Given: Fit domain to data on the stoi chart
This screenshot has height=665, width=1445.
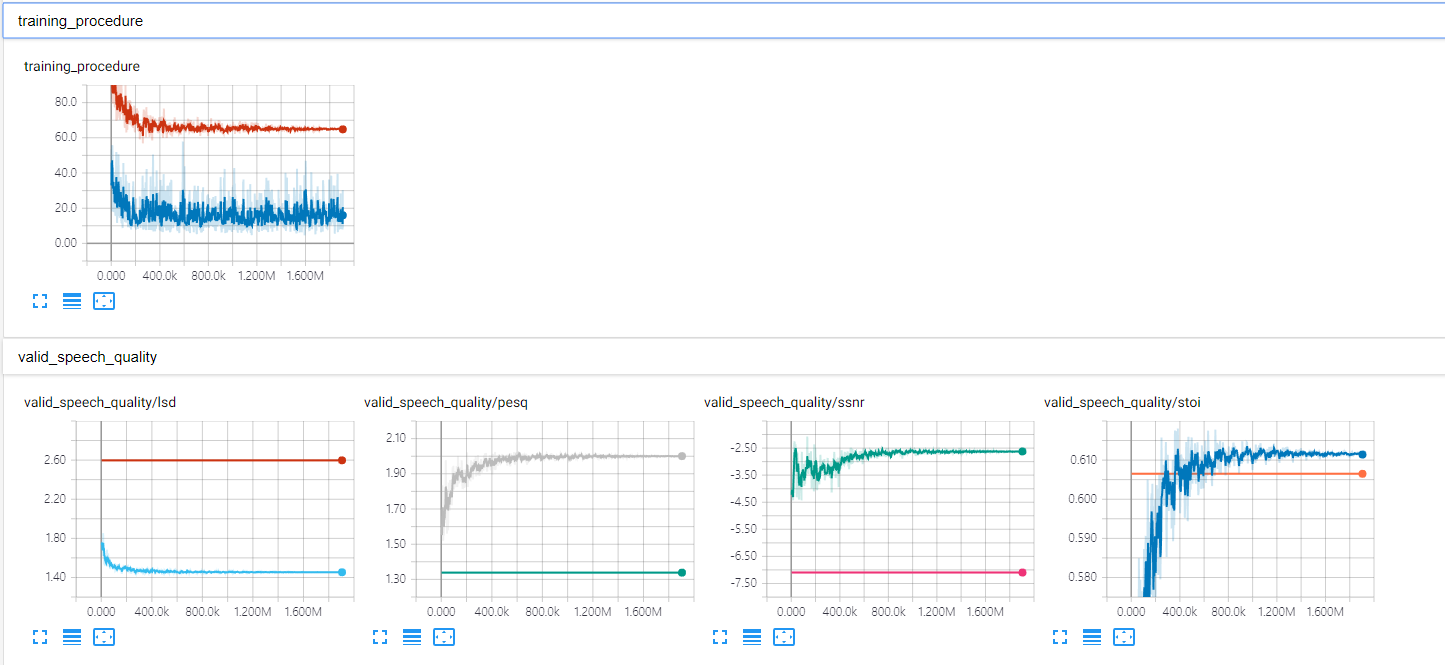Looking at the screenshot, I should click(x=1124, y=636).
